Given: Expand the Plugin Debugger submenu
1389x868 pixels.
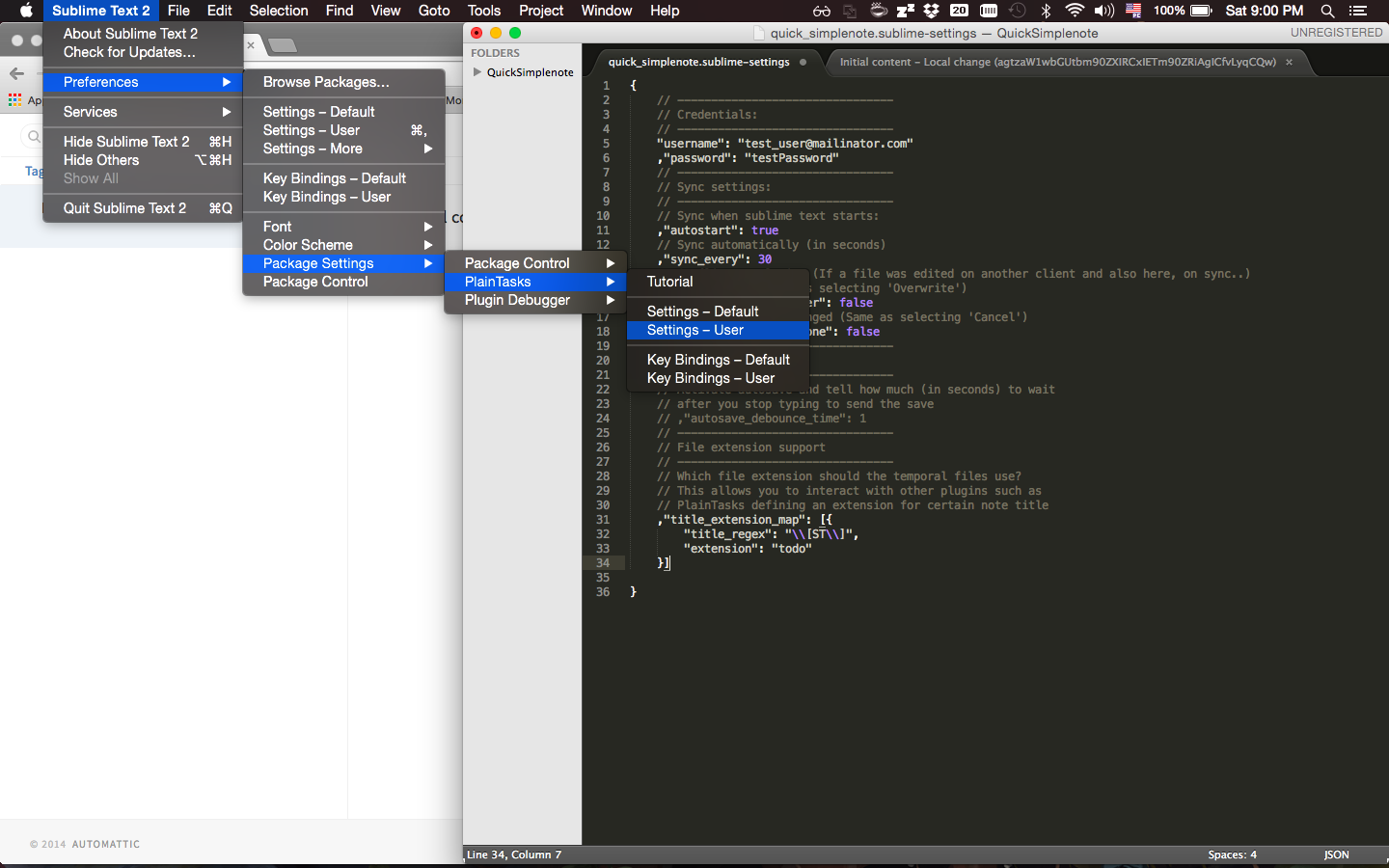Looking at the screenshot, I should click(535, 300).
